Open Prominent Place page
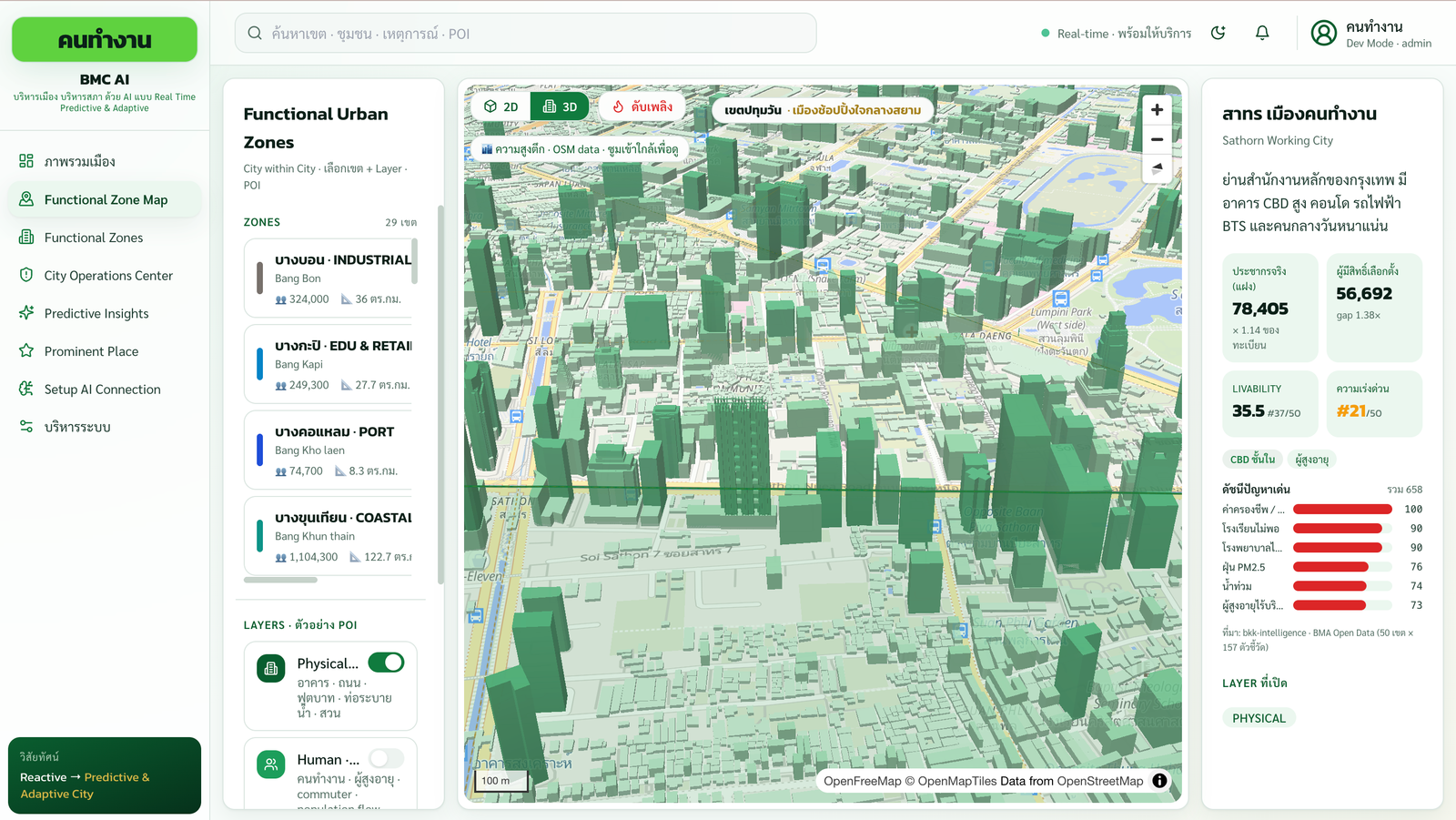Screen dimensions: 1456x820 pos(105,351)
